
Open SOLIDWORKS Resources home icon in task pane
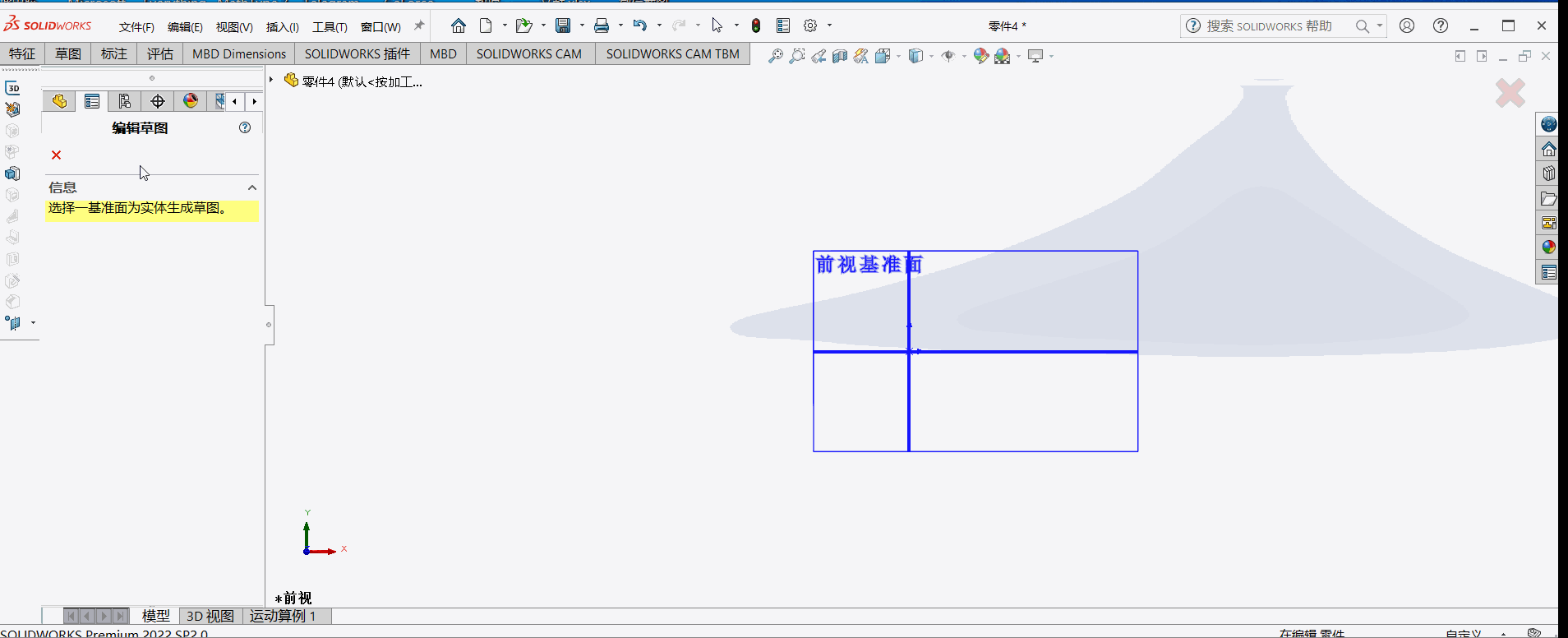point(1548,149)
